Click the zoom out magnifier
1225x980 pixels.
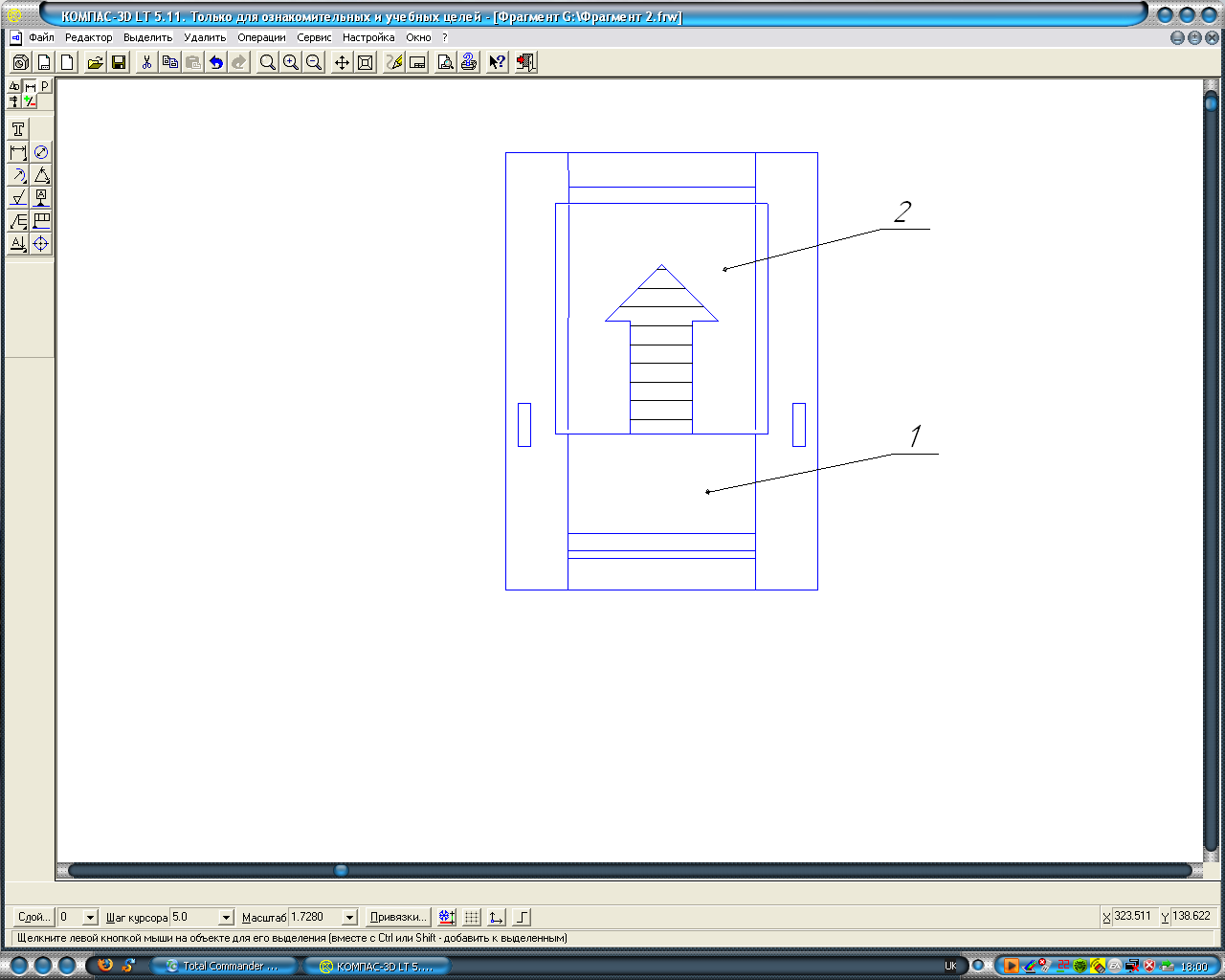pyautogui.click(x=314, y=62)
